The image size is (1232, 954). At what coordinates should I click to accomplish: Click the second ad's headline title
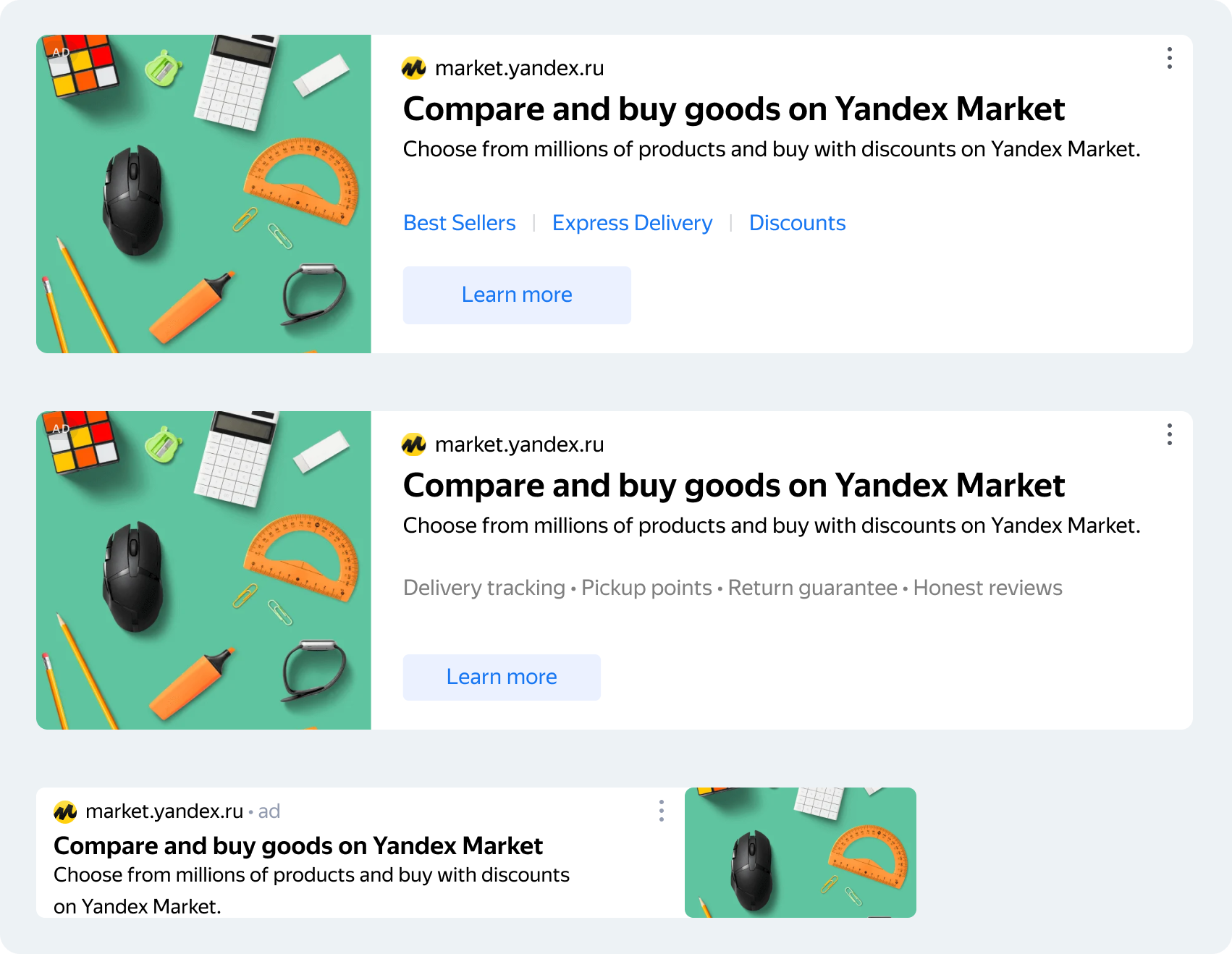tap(733, 486)
